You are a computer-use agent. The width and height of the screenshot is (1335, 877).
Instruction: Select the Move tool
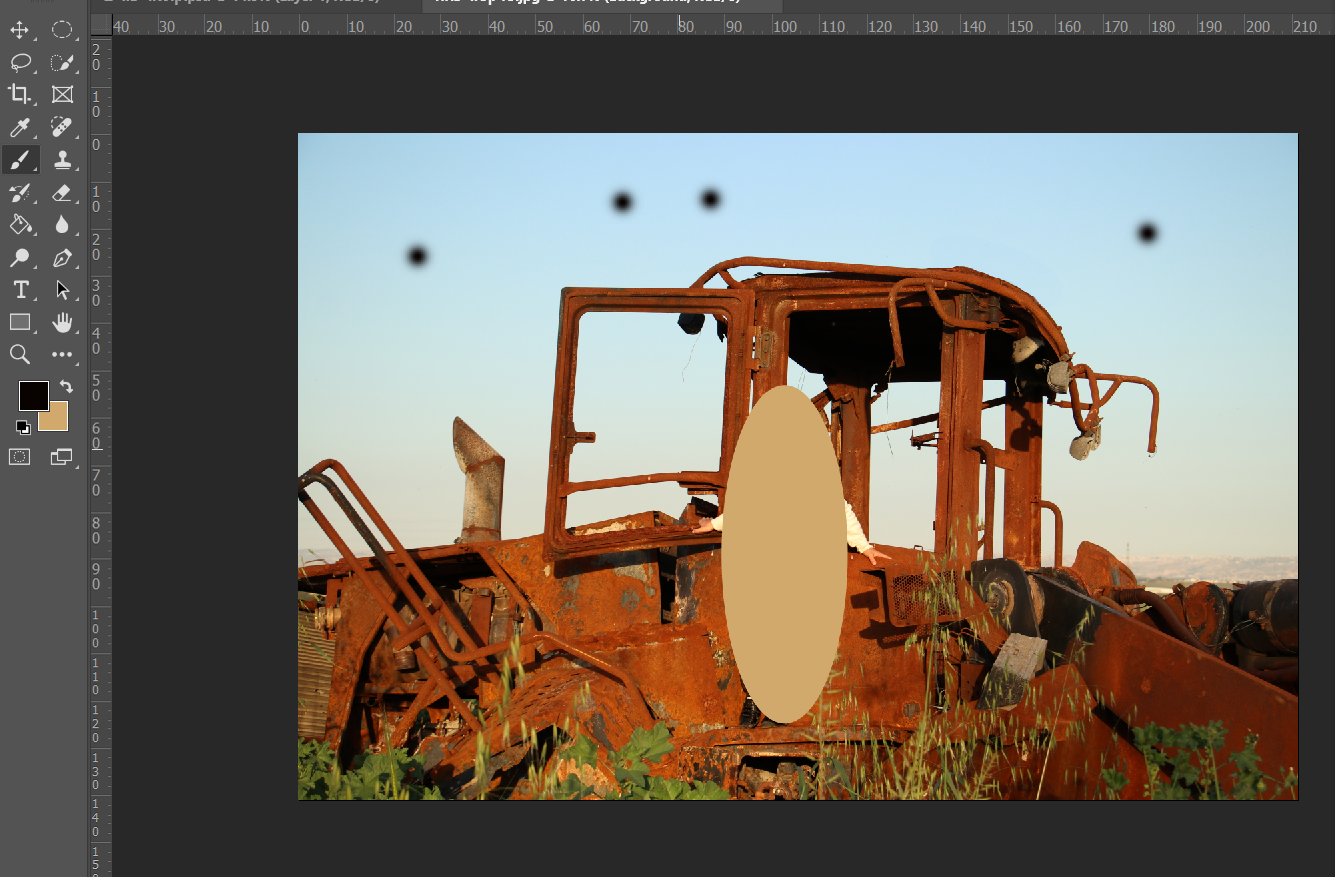[x=20, y=30]
